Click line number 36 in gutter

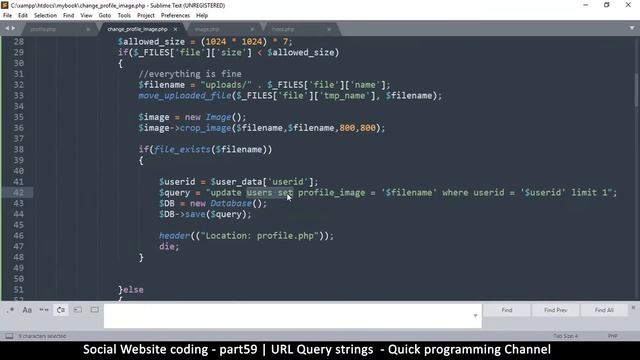[x=18, y=128]
